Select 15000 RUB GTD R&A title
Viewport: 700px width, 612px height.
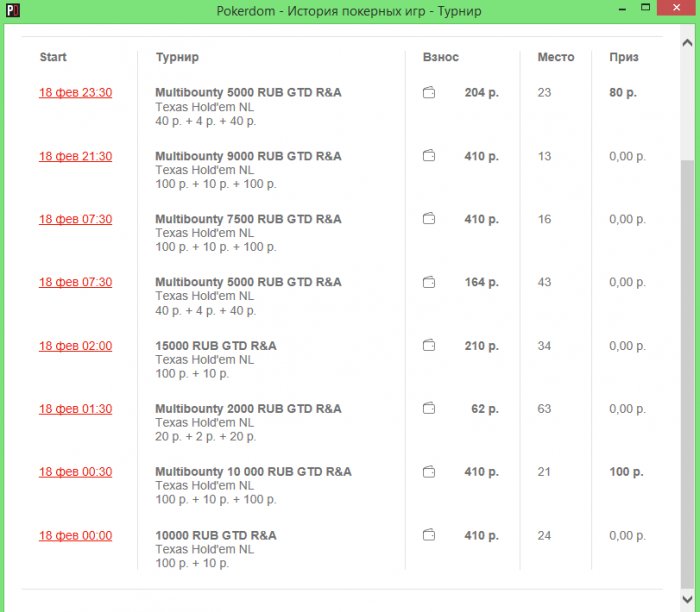click(x=216, y=346)
